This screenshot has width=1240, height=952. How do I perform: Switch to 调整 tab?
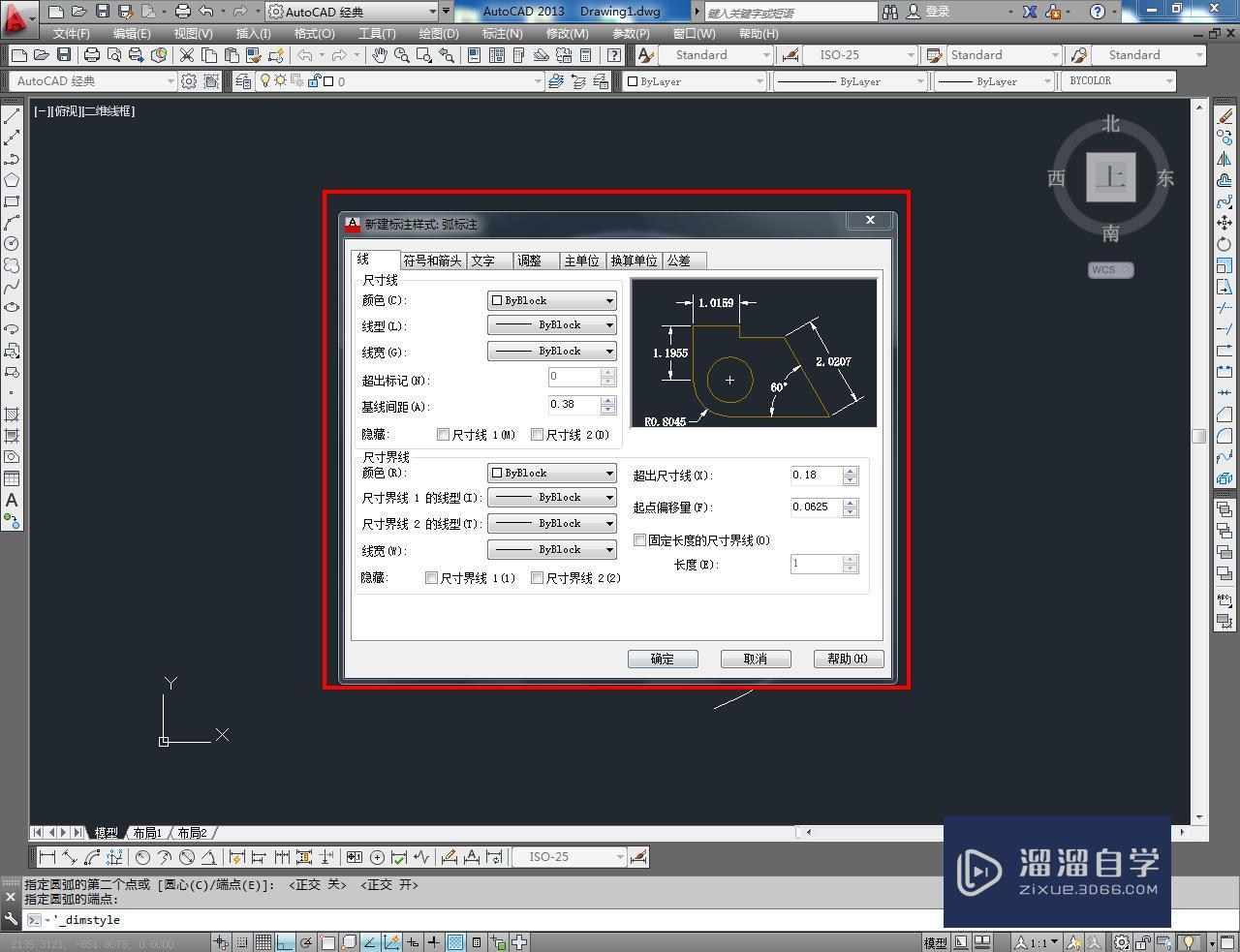tap(536, 261)
